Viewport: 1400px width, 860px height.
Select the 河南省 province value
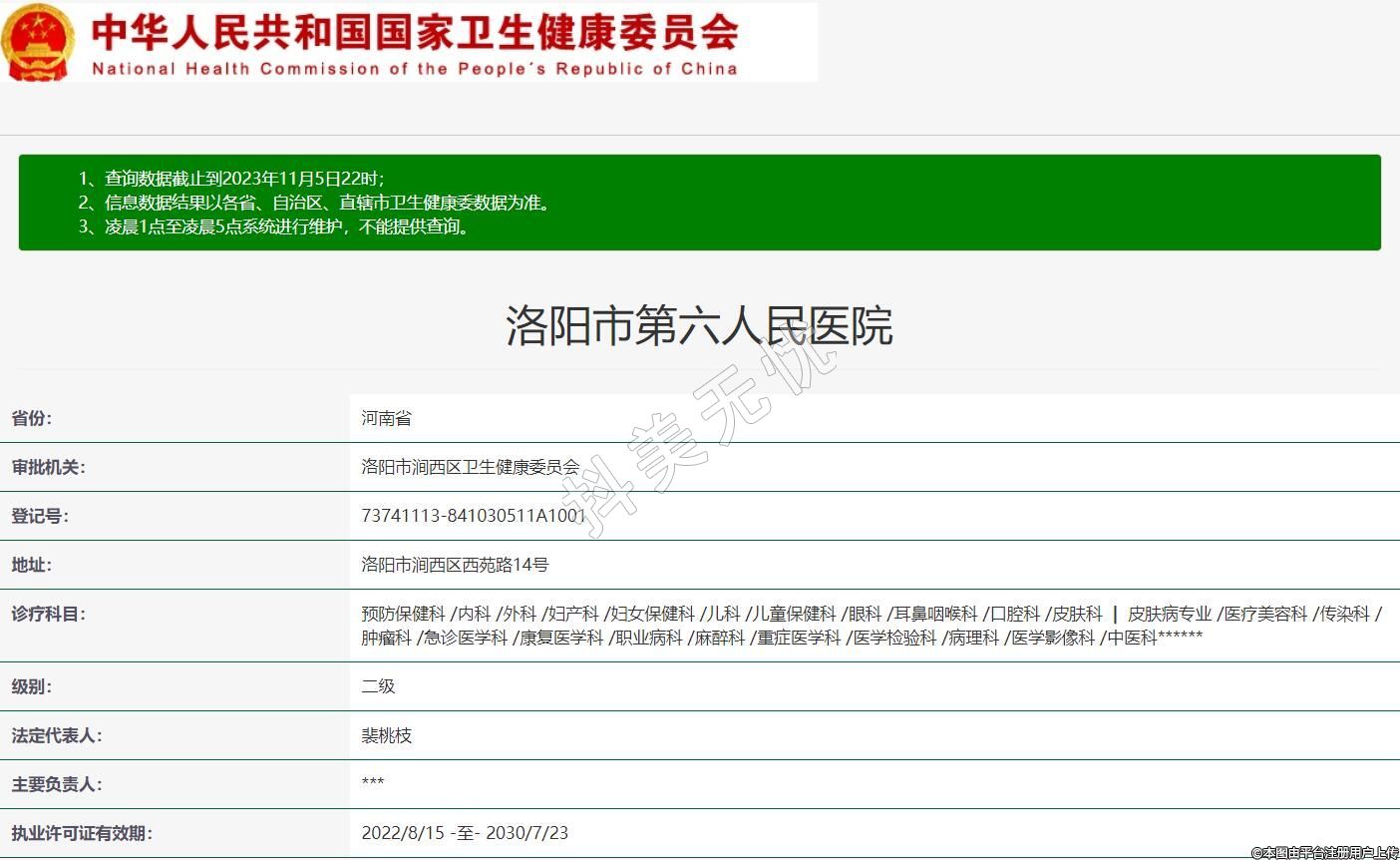386,418
